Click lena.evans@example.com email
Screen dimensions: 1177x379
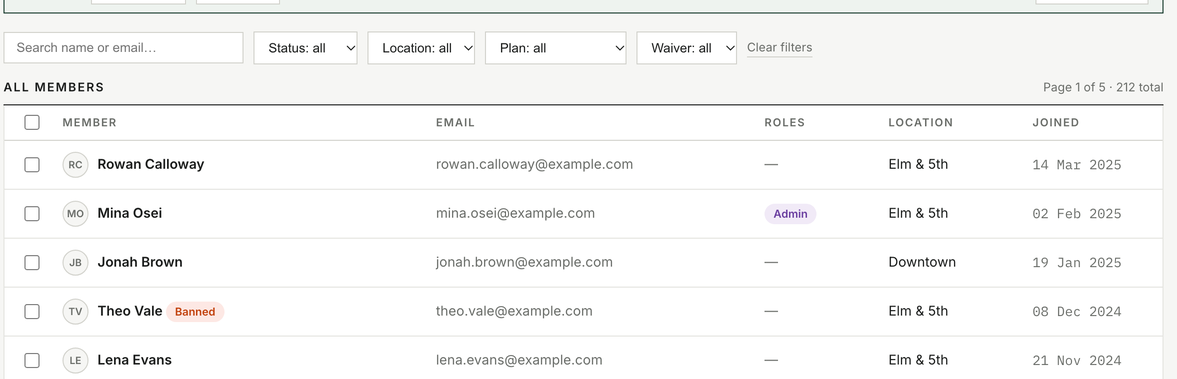[519, 360]
